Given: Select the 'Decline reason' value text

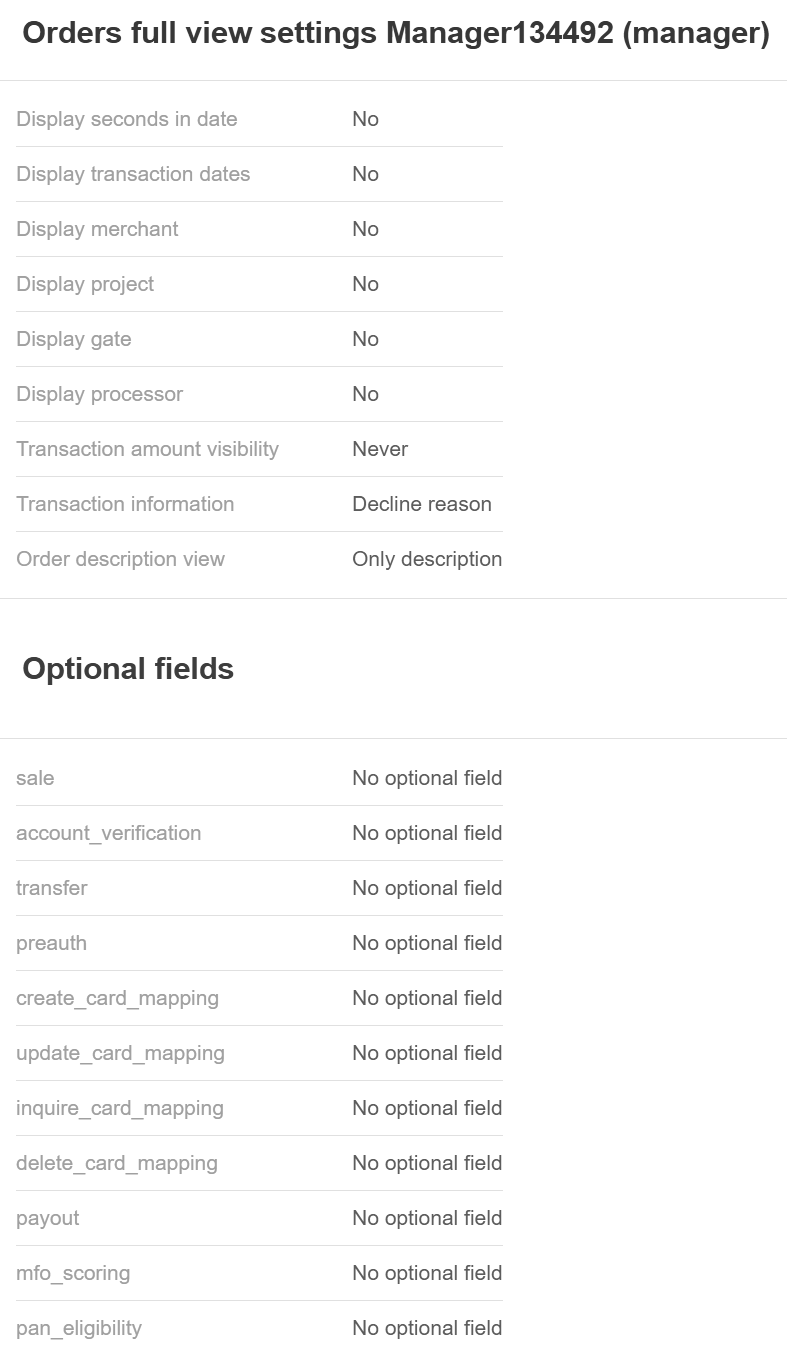Looking at the screenshot, I should coord(422,504).
